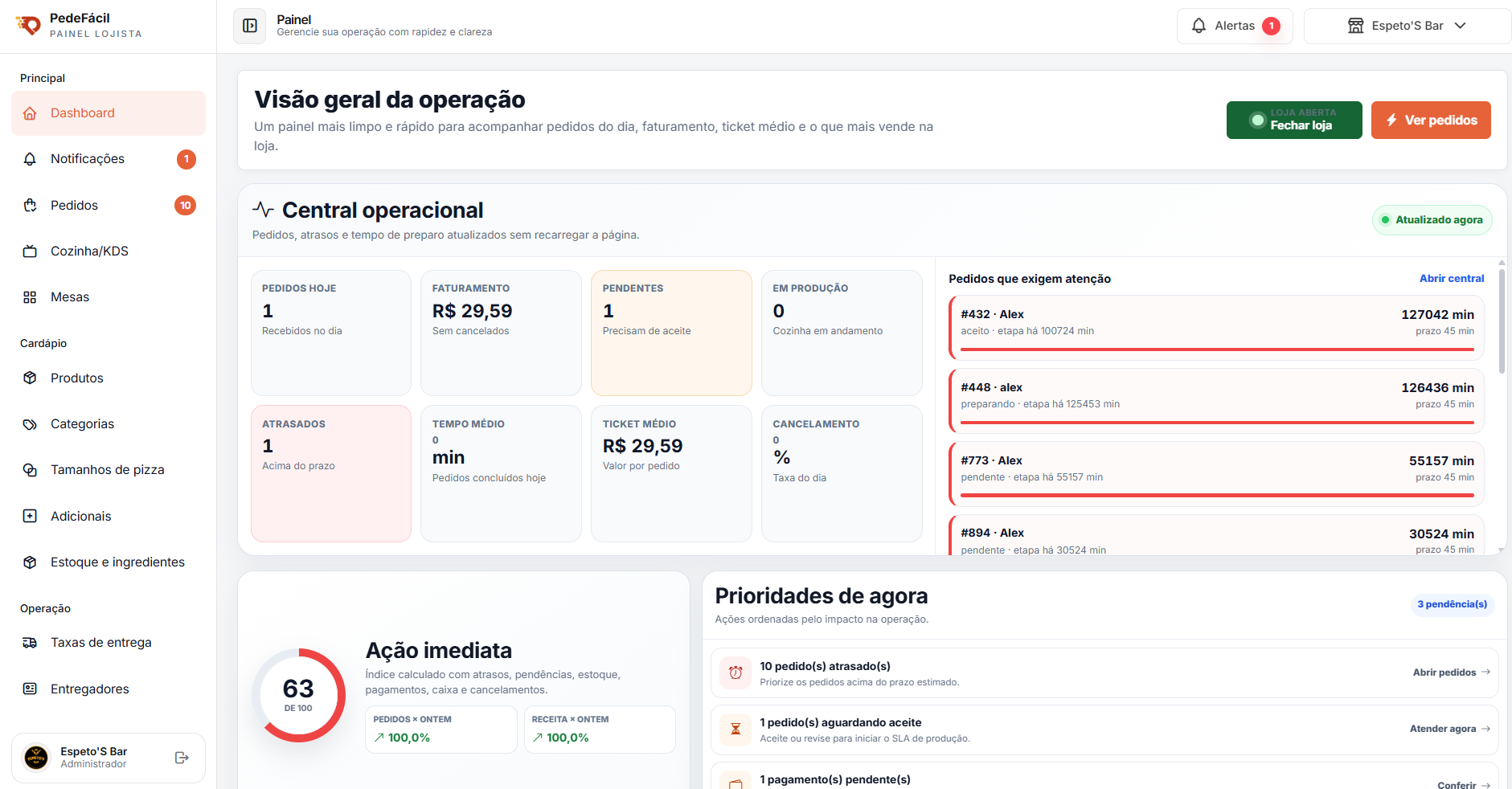Image resolution: width=1512 pixels, height=789 pixels.
Task: Click the Categorias tag icon
Action: [30, 424]
